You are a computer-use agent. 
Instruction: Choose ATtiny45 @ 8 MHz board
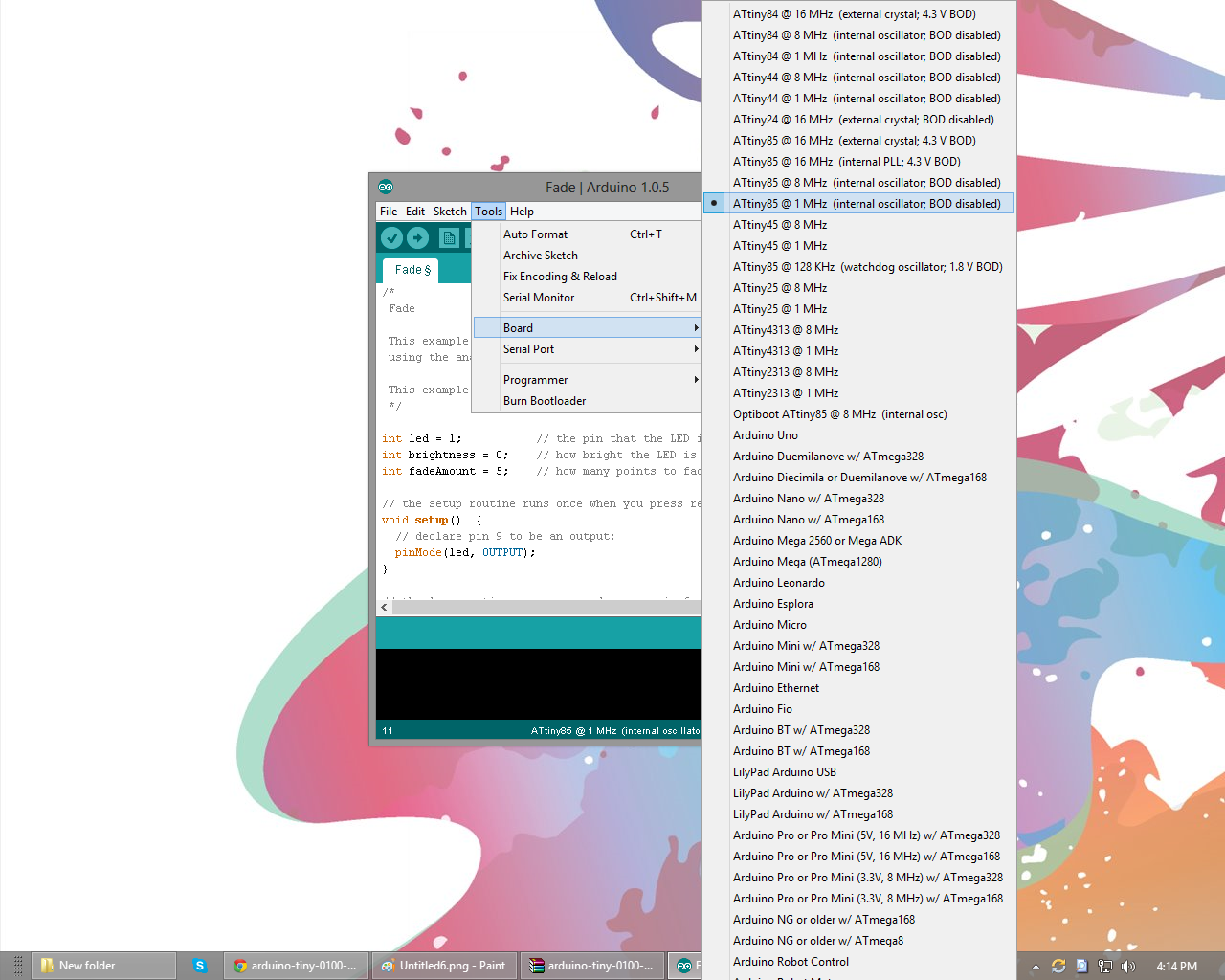point(858,225)
